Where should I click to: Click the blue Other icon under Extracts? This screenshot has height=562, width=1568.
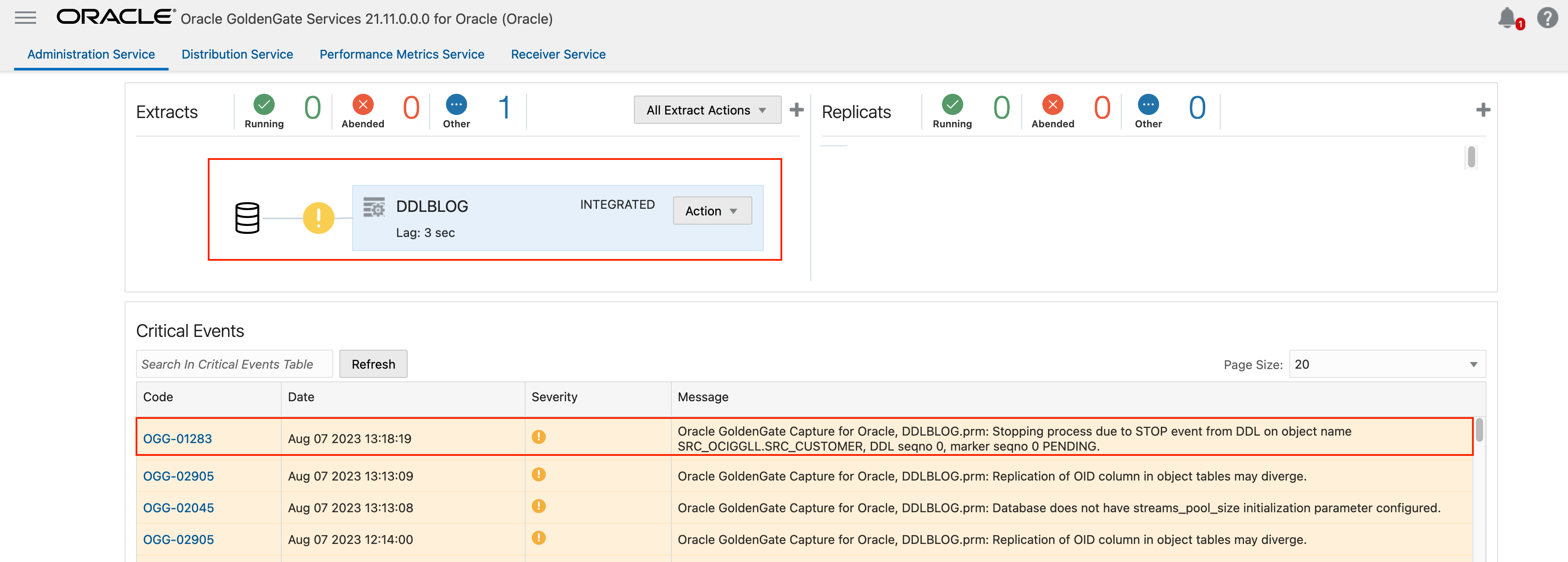456,105
